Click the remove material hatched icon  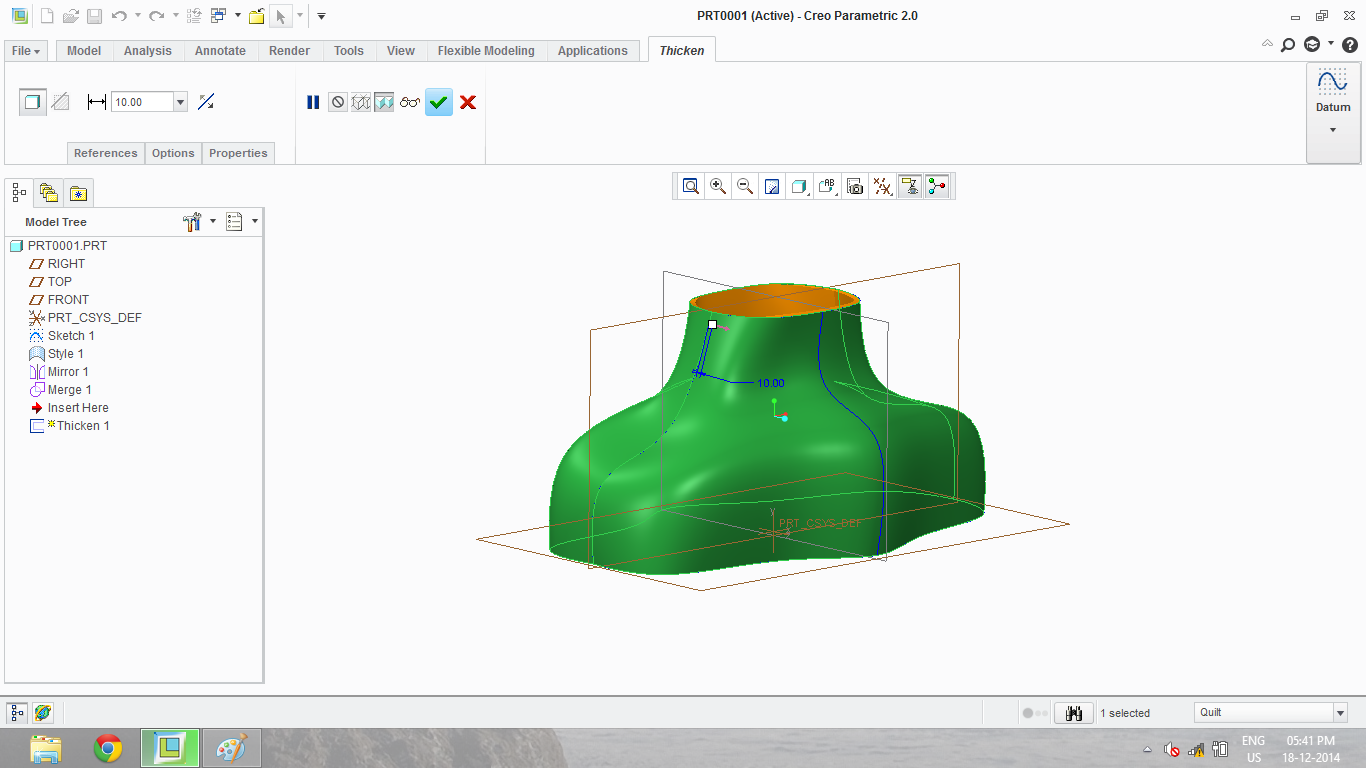click(x=61, y=102)
